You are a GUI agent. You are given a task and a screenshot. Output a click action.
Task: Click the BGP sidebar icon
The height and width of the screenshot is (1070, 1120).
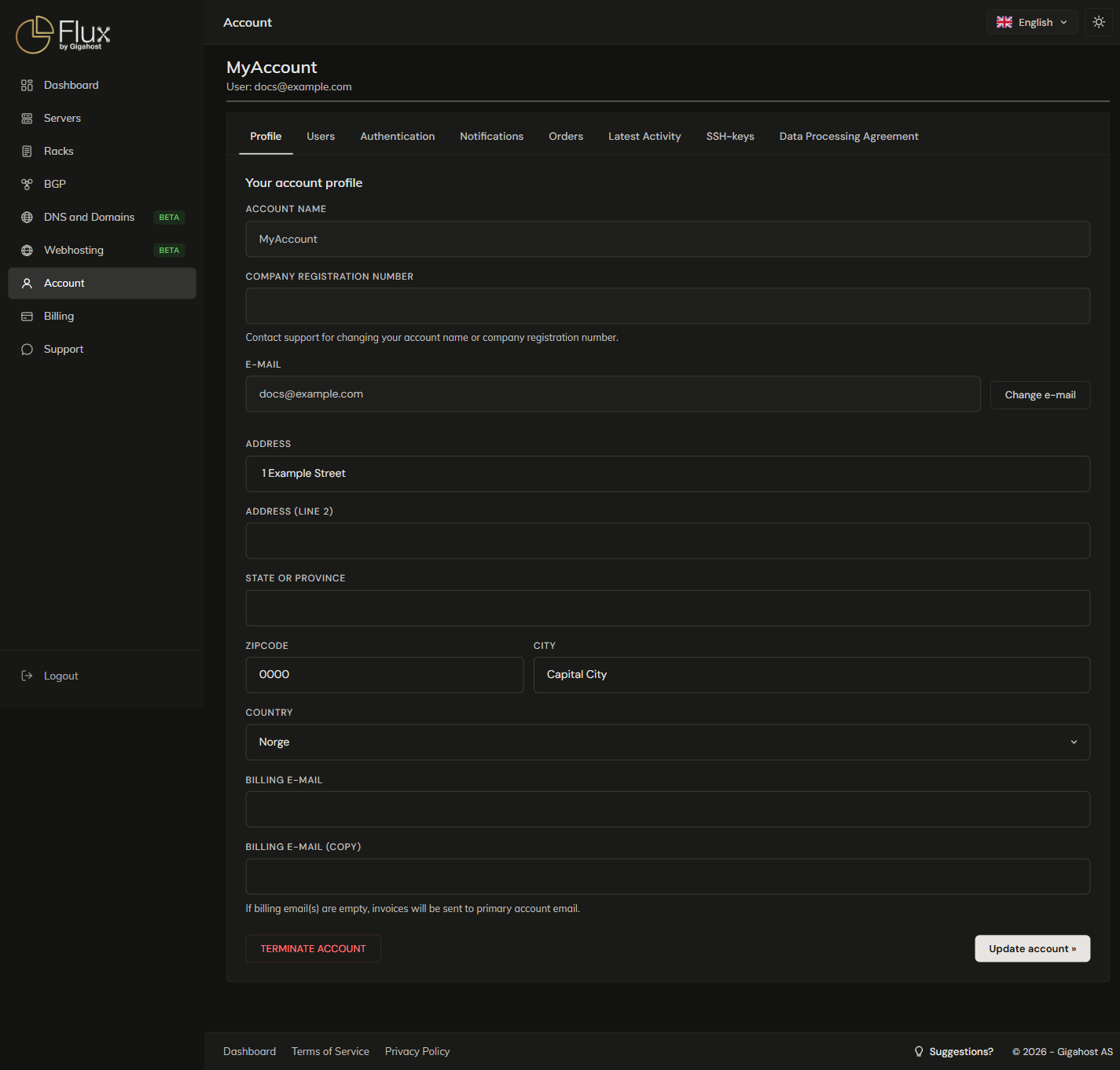[27, 185]
